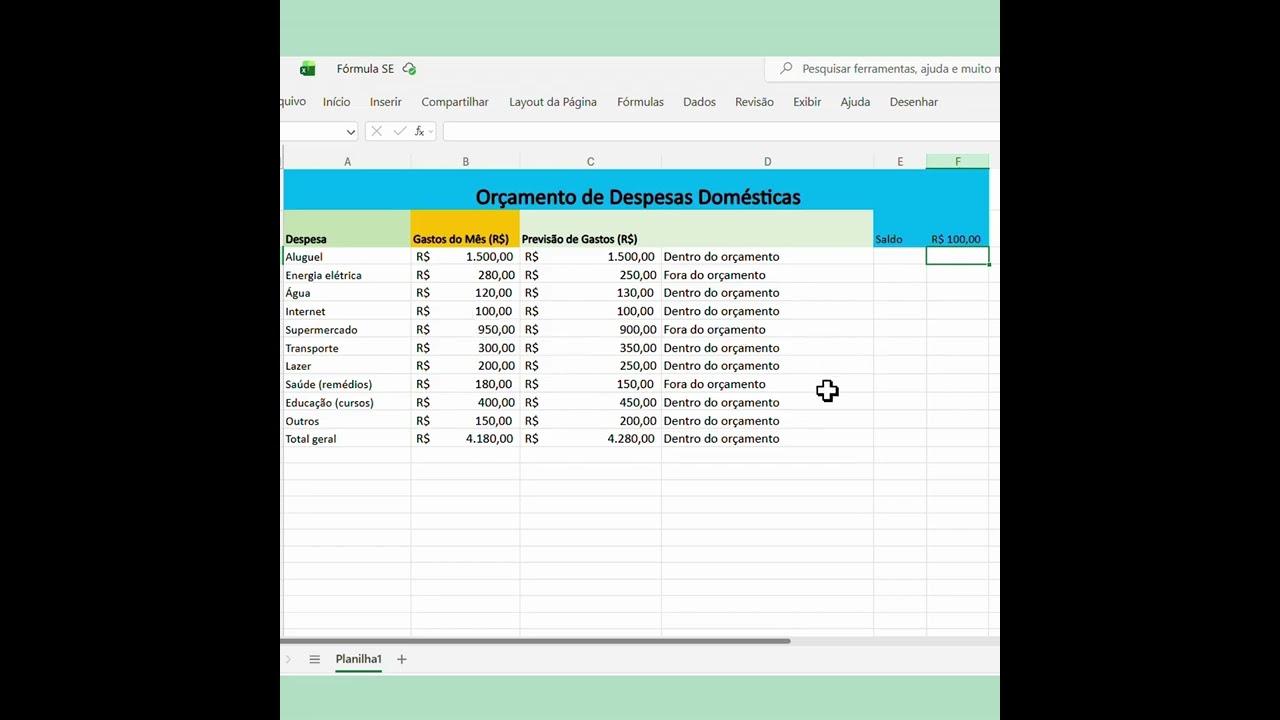1280x720 pixels.
Task: Open the Compartilhar ribbon tab
Action: click(x=455, y=102)
